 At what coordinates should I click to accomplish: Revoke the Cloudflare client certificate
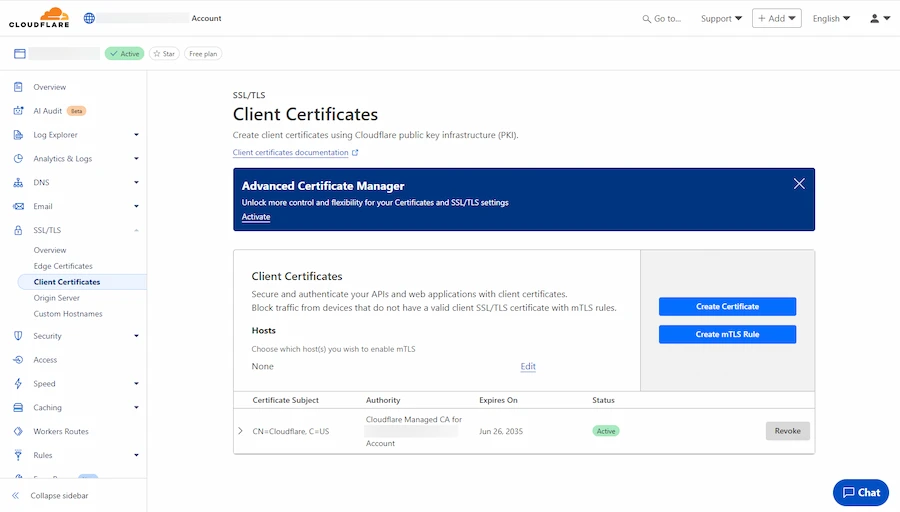[787, 431]
